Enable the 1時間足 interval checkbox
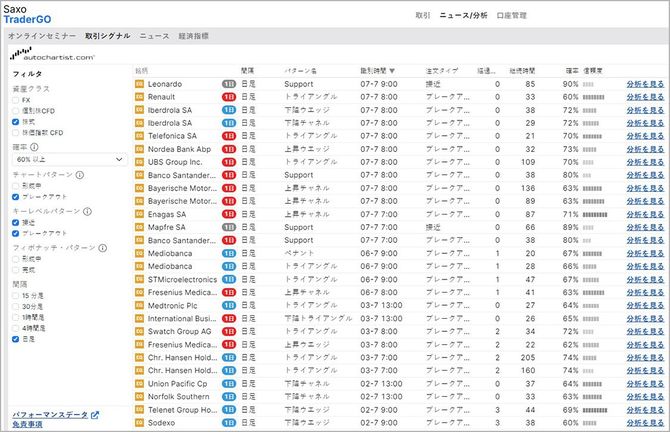Viewport: 670px width, 432px height. point(16,317)
